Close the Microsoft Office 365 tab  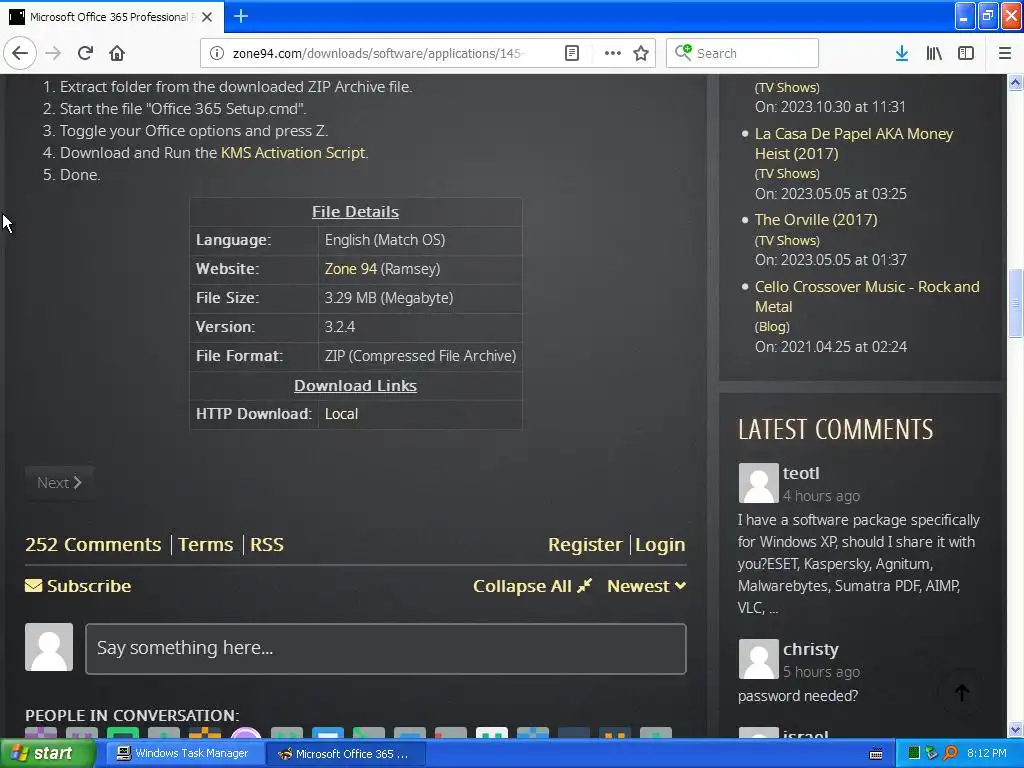[207, 17]
